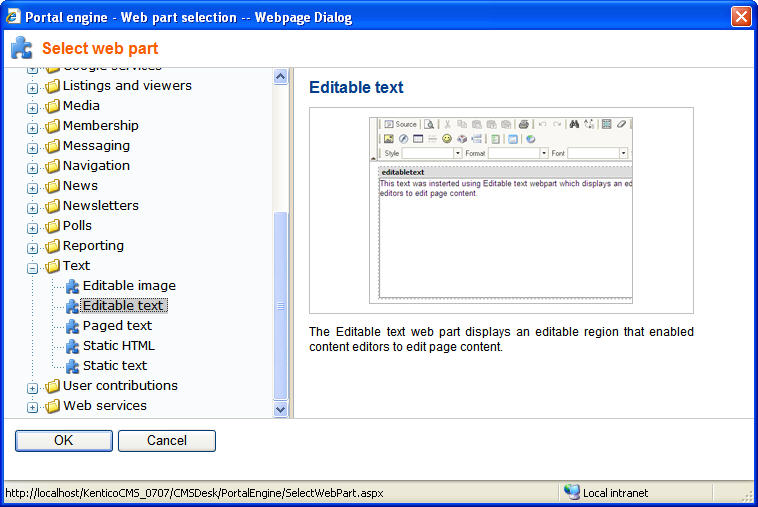Expand the Membership category
758x507 pixels.
32,128
